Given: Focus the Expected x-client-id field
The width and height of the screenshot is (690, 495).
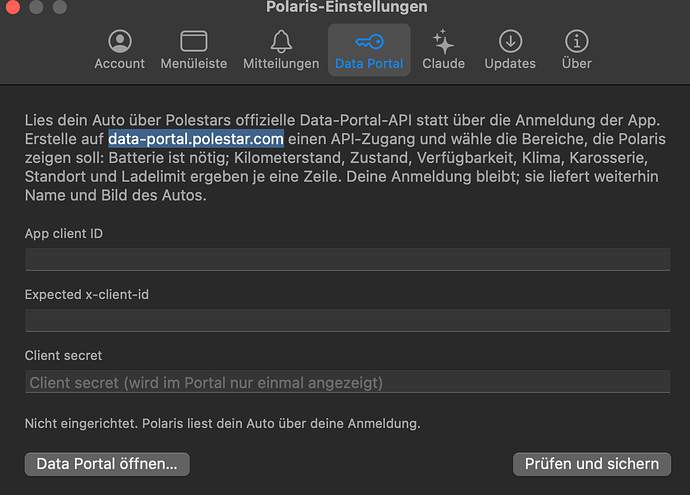Looking at the screenshot, I should [x=348, y=320].
